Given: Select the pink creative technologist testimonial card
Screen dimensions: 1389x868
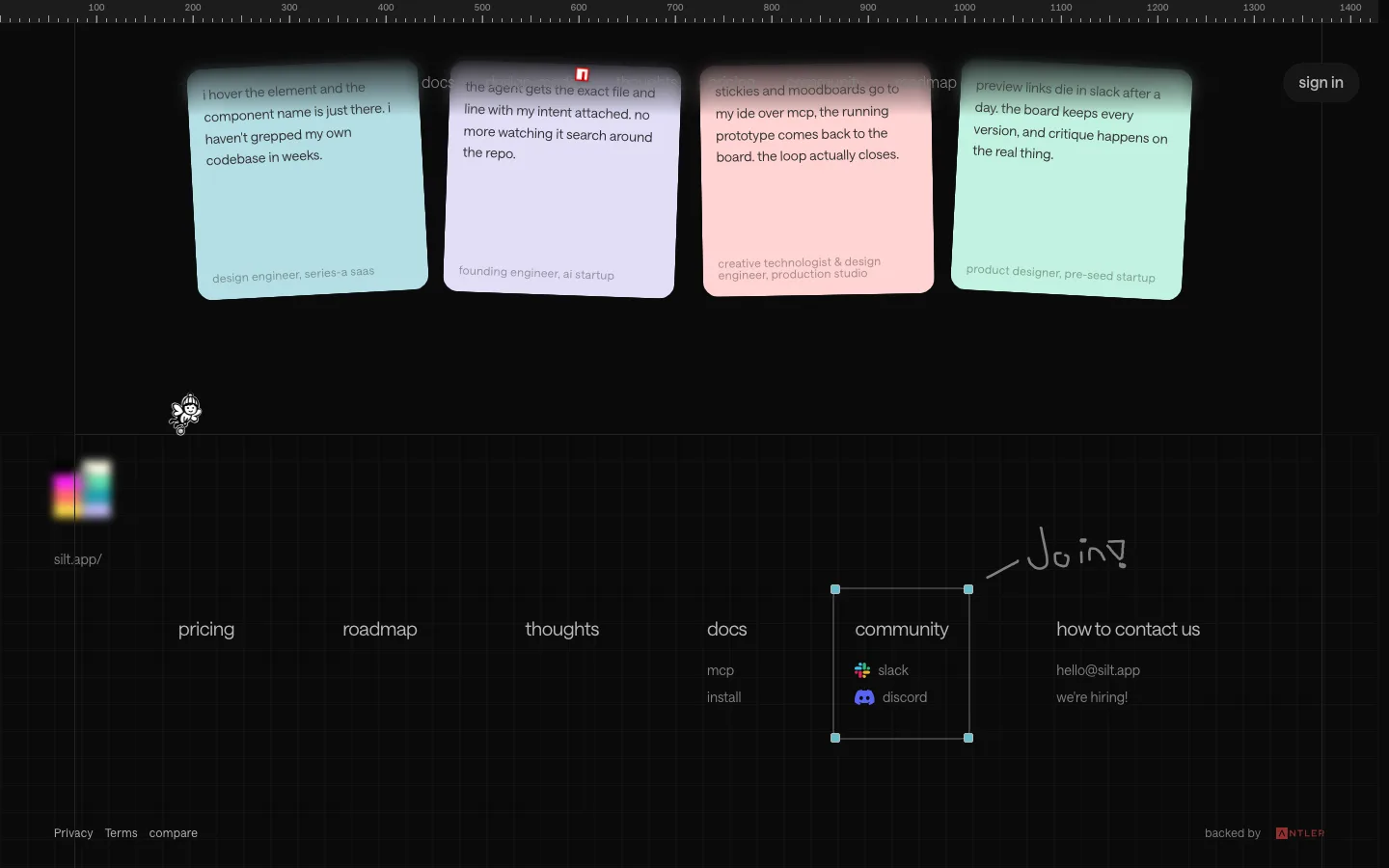Looking at the screenshot, I should pyautogui.click(x=817, y=180).
